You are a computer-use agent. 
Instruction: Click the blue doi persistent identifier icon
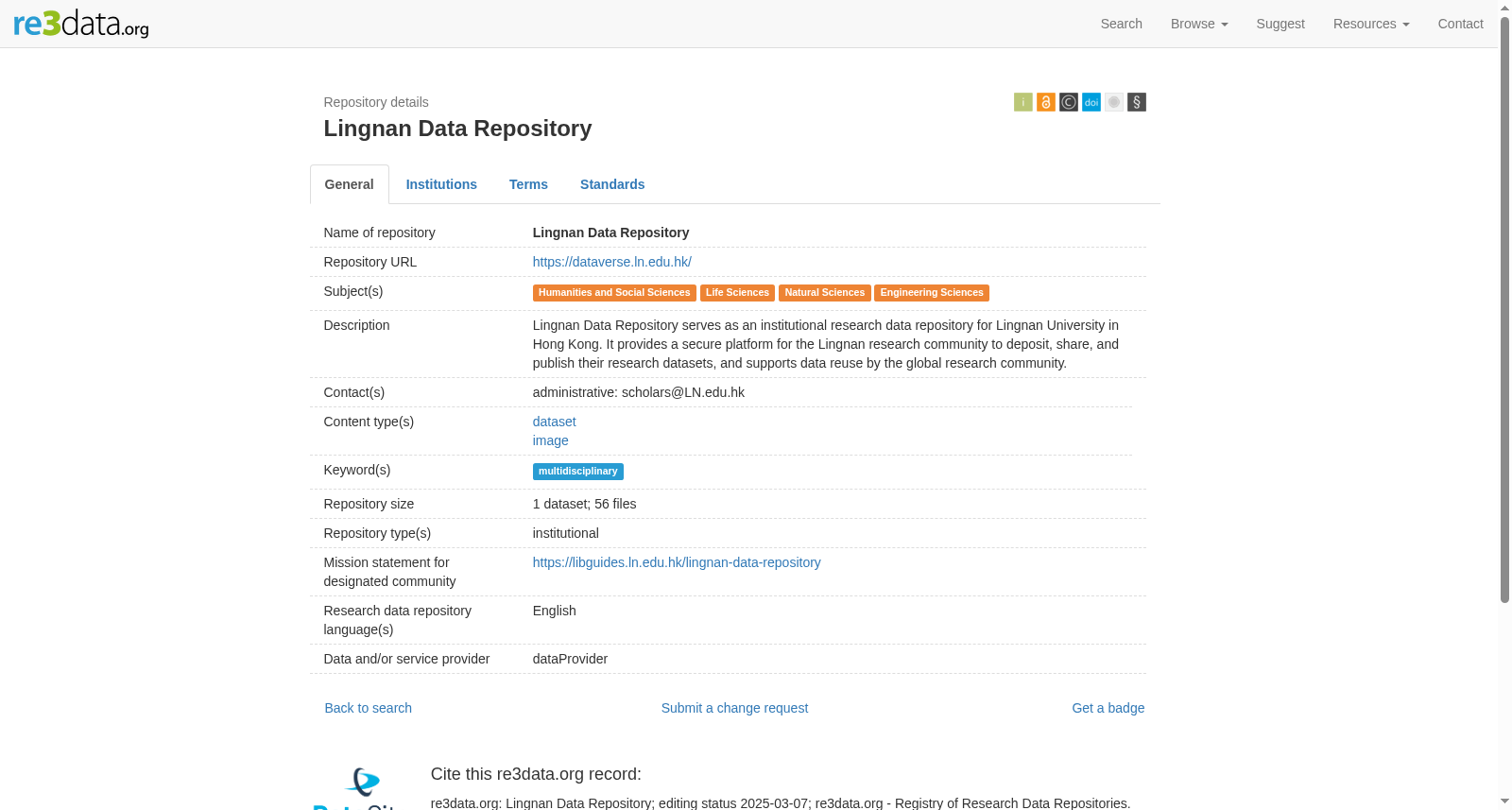(x=1091, y=102)
